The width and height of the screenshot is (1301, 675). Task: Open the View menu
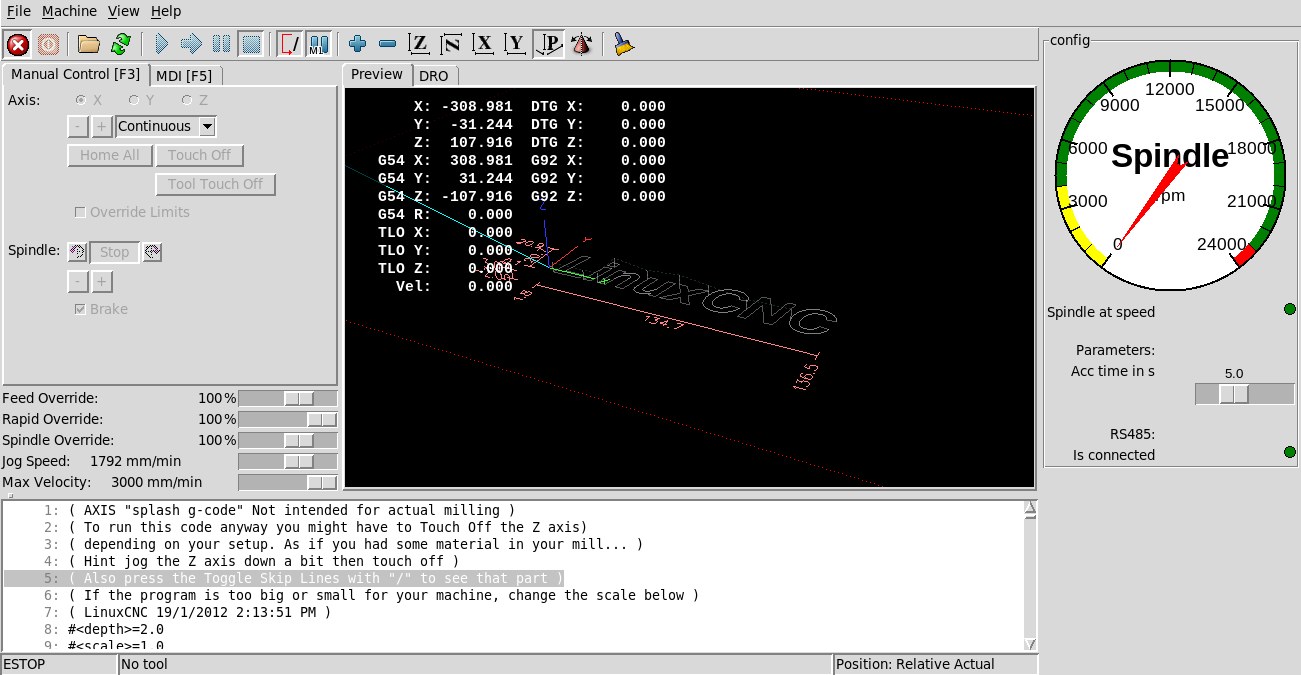pyautogui.click(x=124, y=11)
